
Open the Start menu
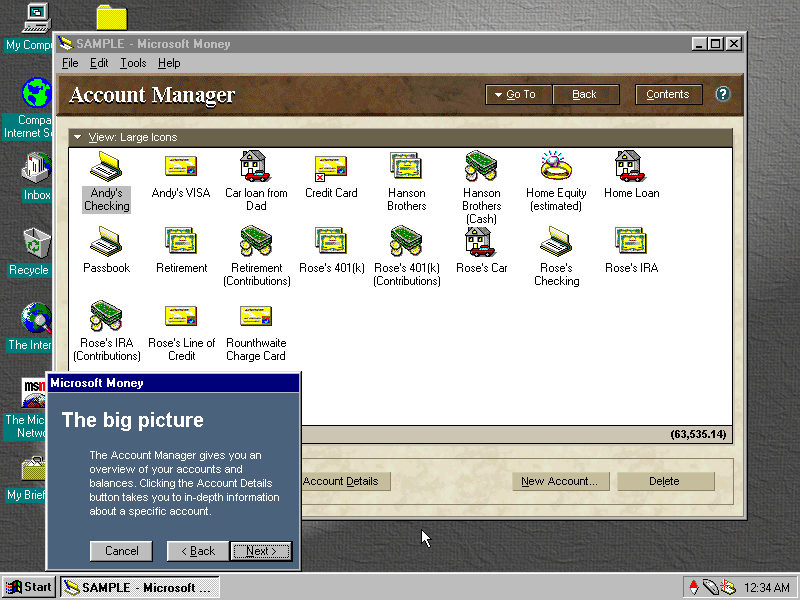coord(29,587)
